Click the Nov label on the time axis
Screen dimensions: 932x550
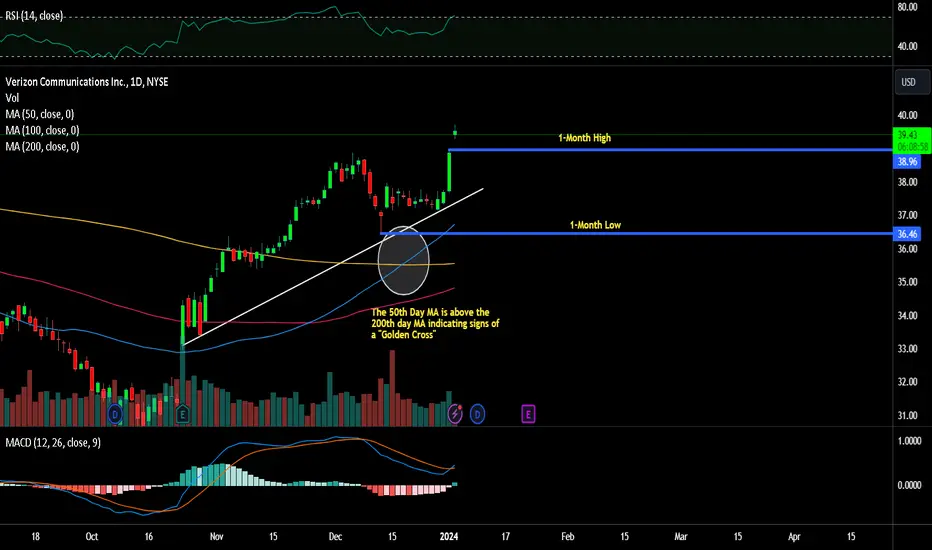click(216, 536)
